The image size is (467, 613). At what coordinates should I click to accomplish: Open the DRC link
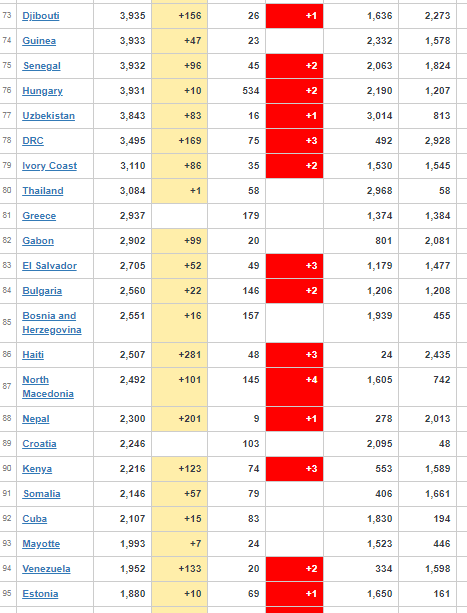pyautogui.click(x=33, y=141)
